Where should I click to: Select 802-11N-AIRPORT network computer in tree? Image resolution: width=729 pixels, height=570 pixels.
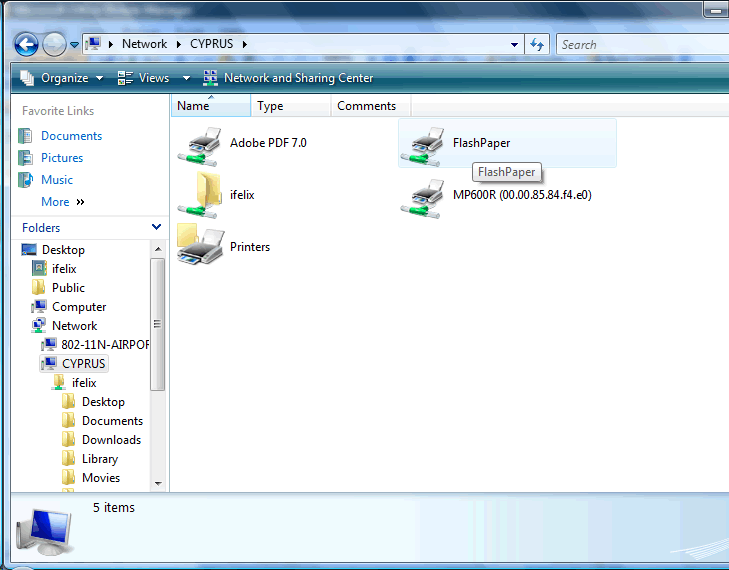coord(104,345)
